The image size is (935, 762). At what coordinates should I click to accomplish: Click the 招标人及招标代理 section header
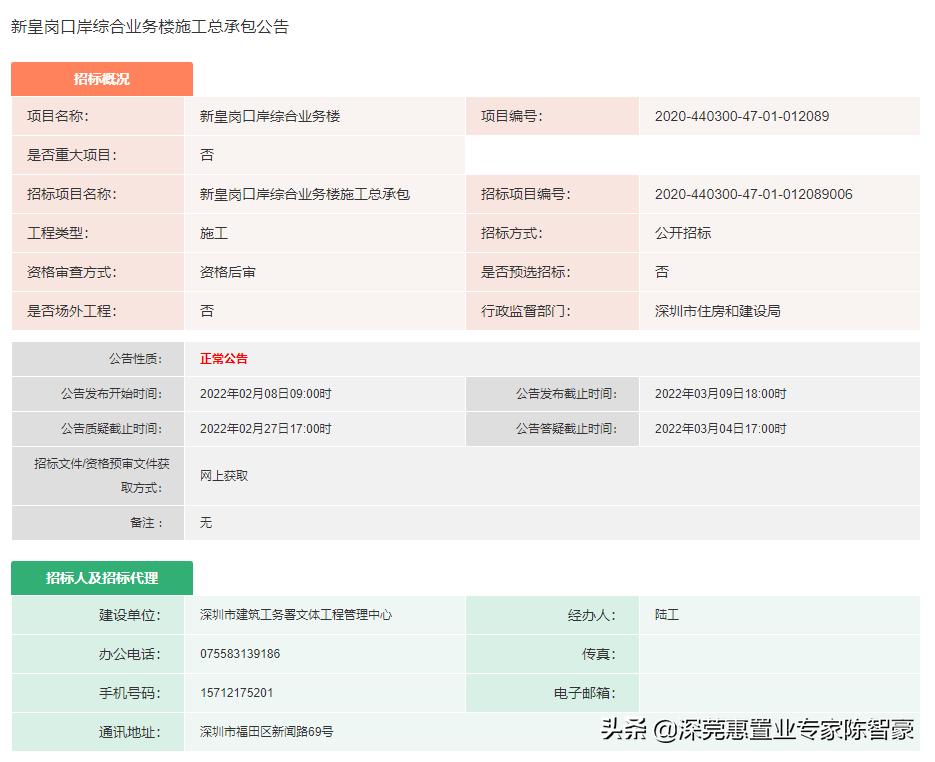[x=102, y=577]
